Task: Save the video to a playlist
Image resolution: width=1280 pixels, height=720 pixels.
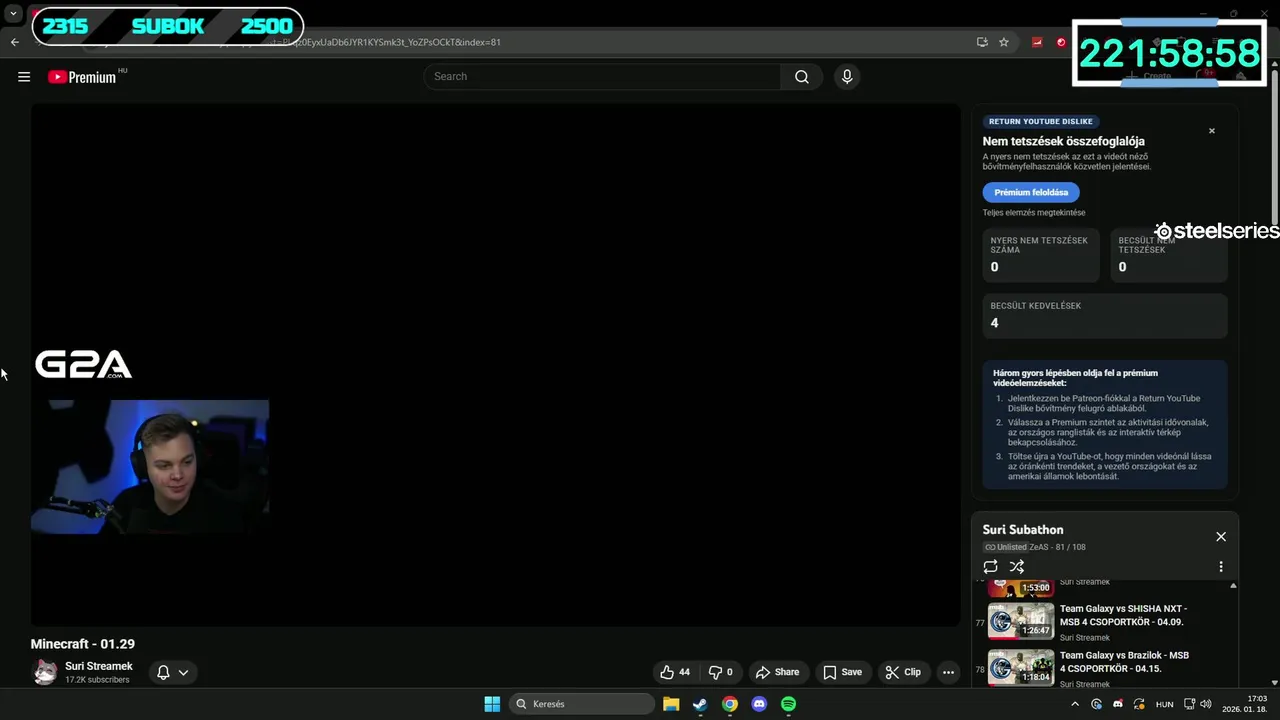Action: click(842, 672)
